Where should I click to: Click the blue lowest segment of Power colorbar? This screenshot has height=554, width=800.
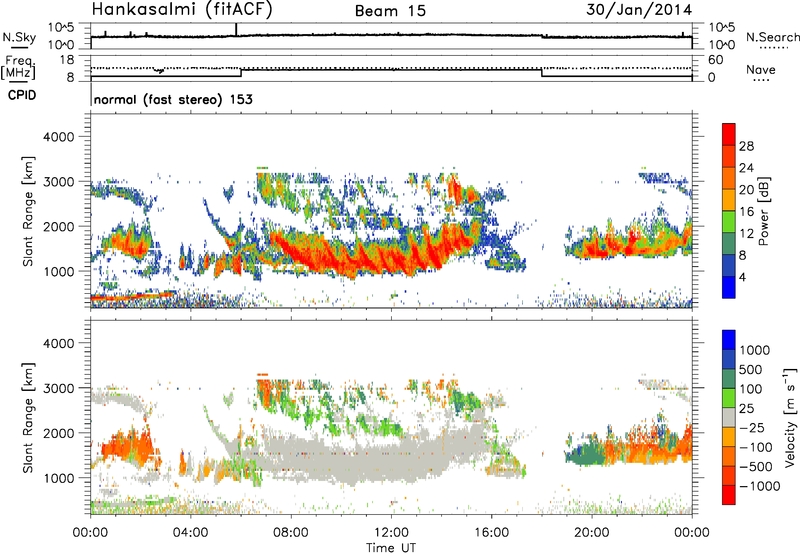[729, 287]
